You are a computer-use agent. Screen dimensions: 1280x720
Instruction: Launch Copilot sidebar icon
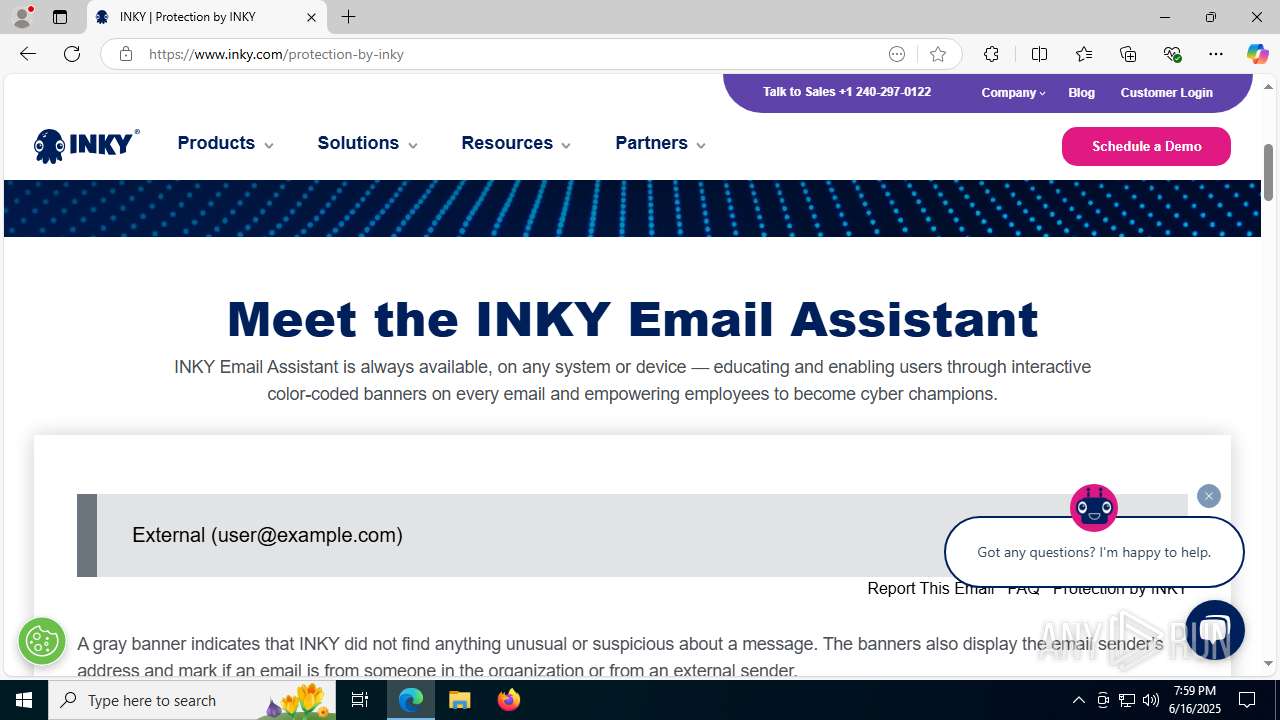(1257, 54)
